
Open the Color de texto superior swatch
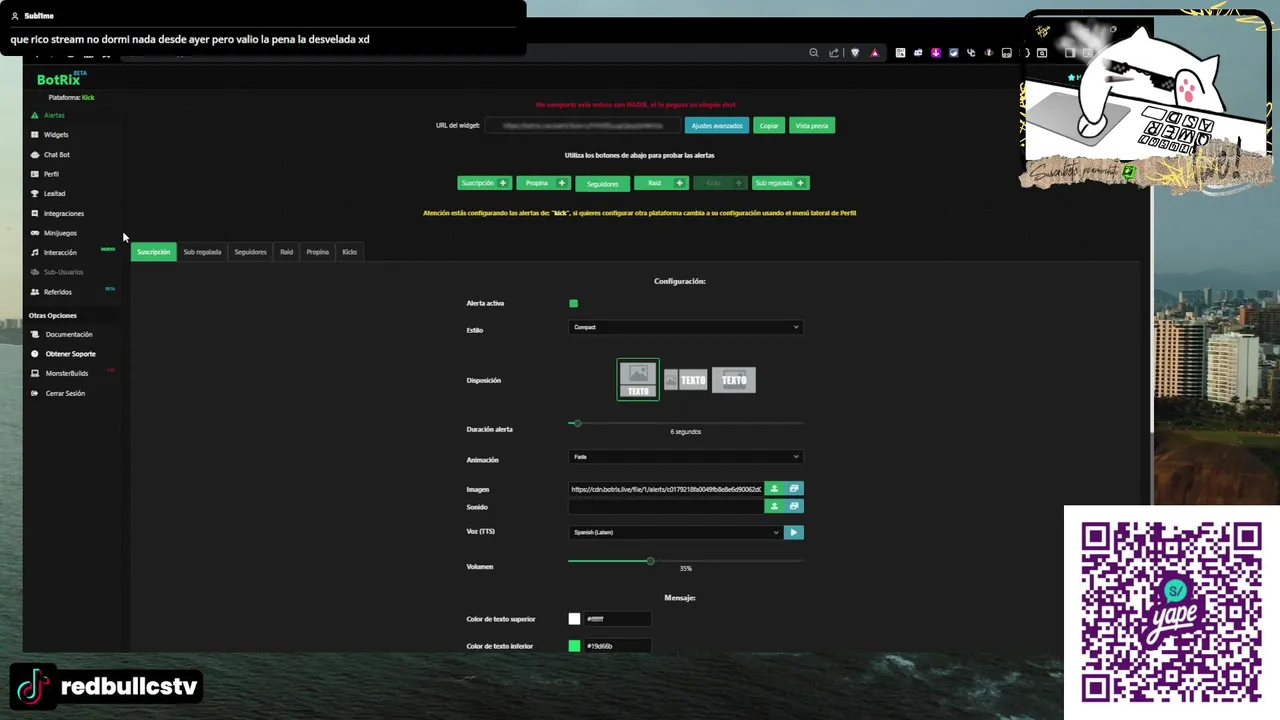tap(574, 619)
